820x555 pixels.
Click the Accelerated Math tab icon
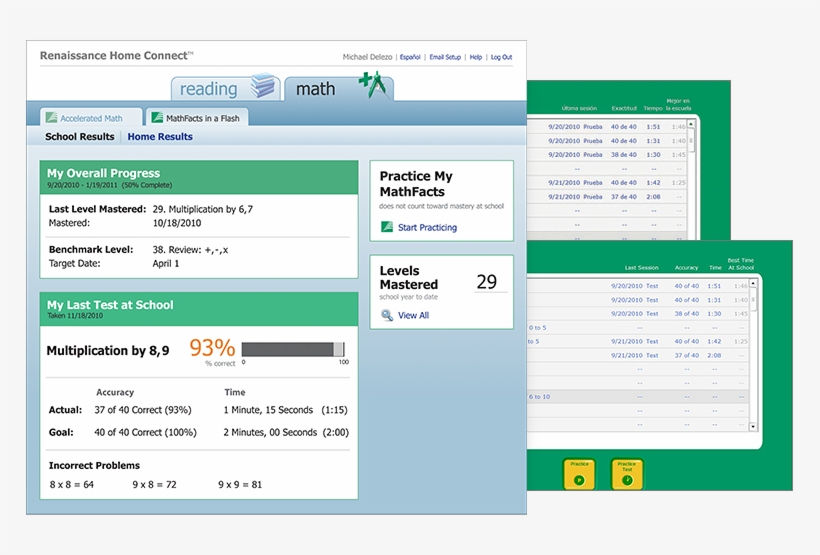coord(52,118)
